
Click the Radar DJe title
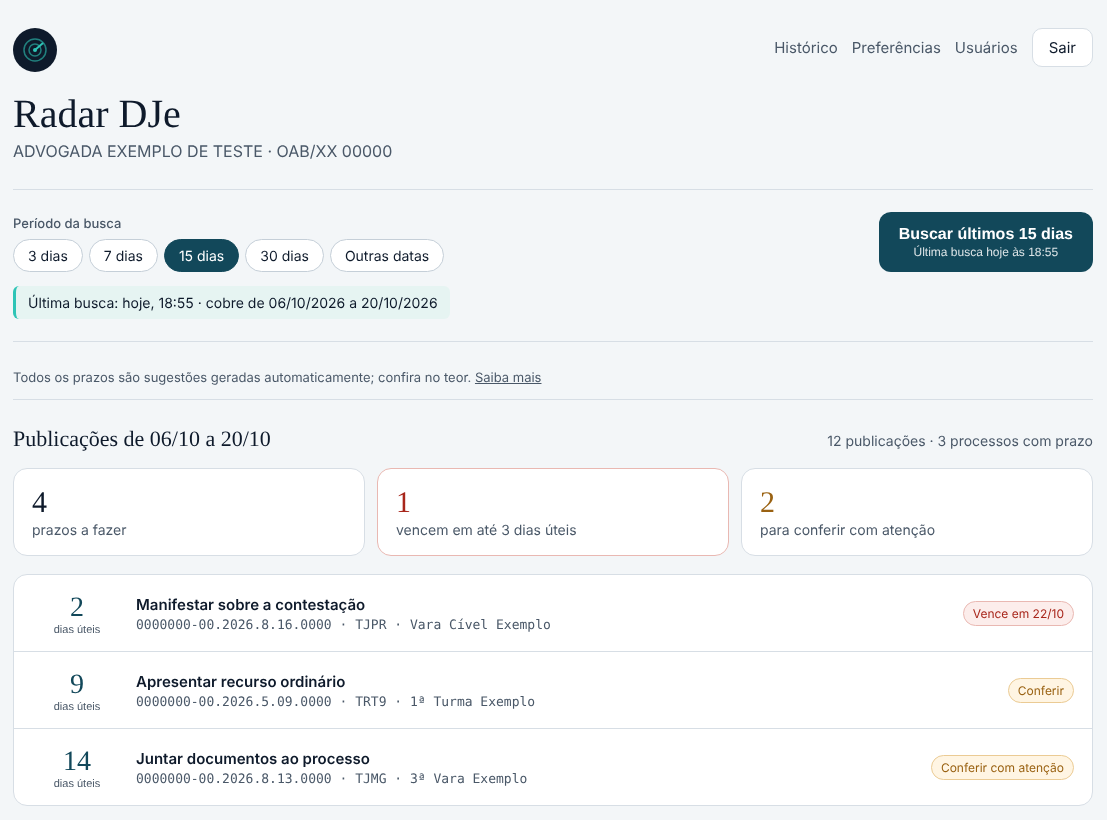click(97, 114)
